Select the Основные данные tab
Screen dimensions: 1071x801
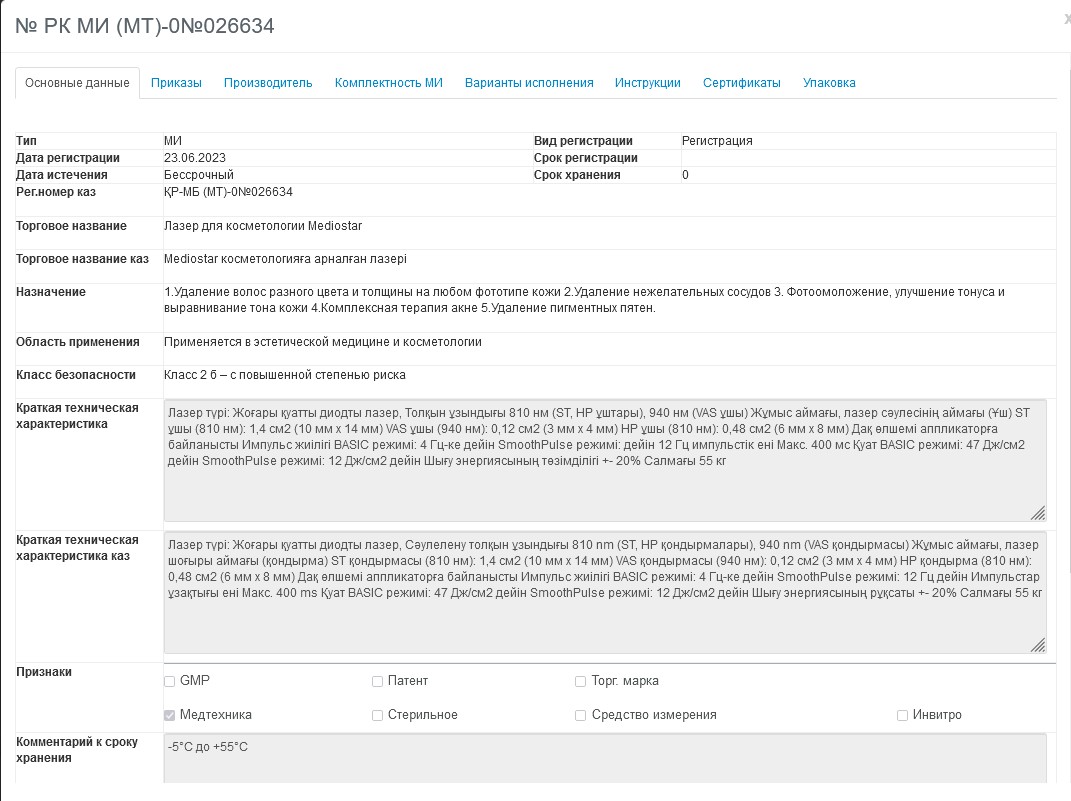pos(77,83)
